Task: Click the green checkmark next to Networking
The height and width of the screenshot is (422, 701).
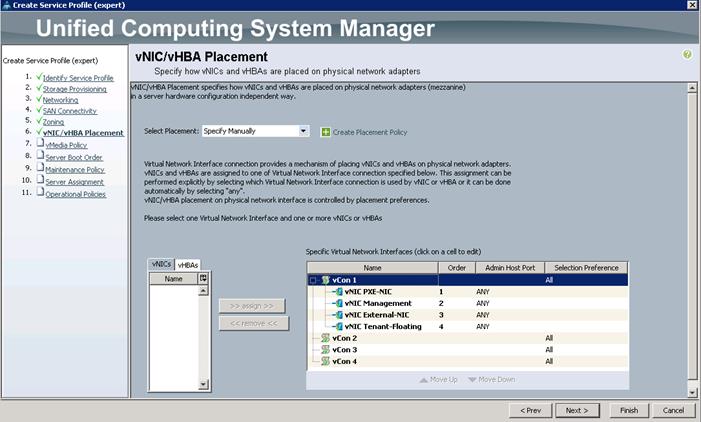Action: tap(39, 99)
